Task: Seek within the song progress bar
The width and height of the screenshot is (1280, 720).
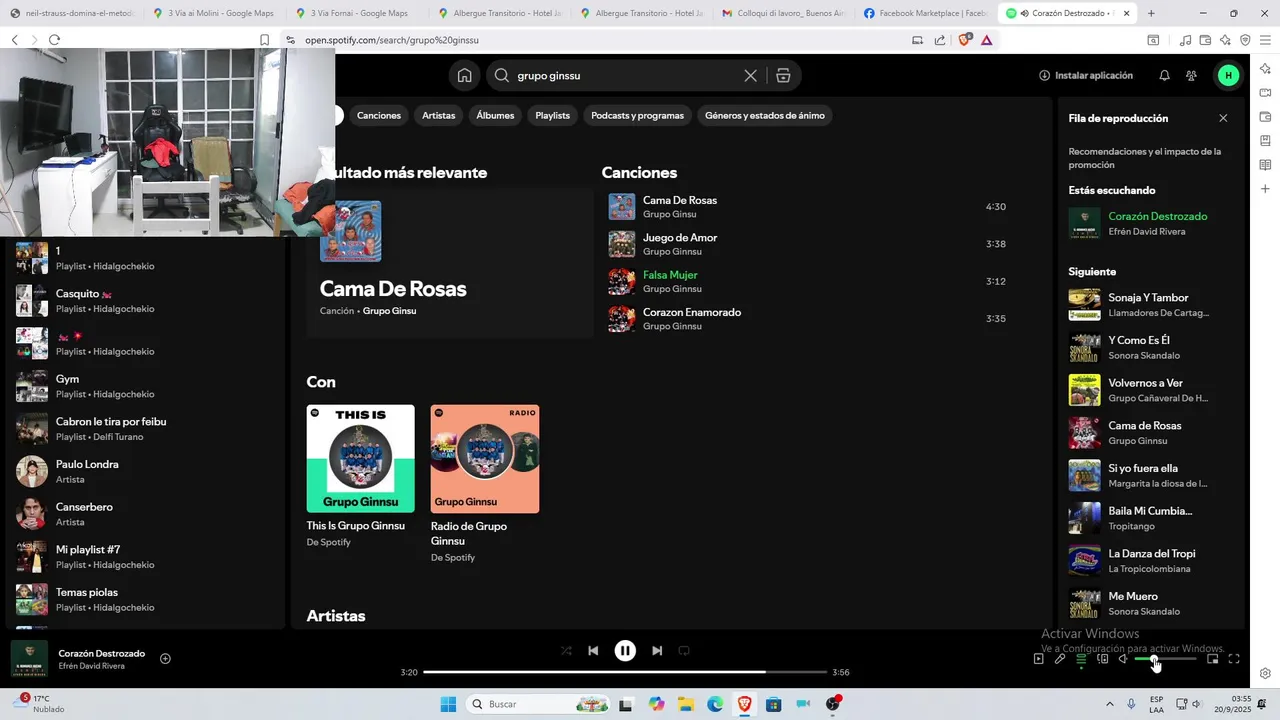Action: pos(625,672)
